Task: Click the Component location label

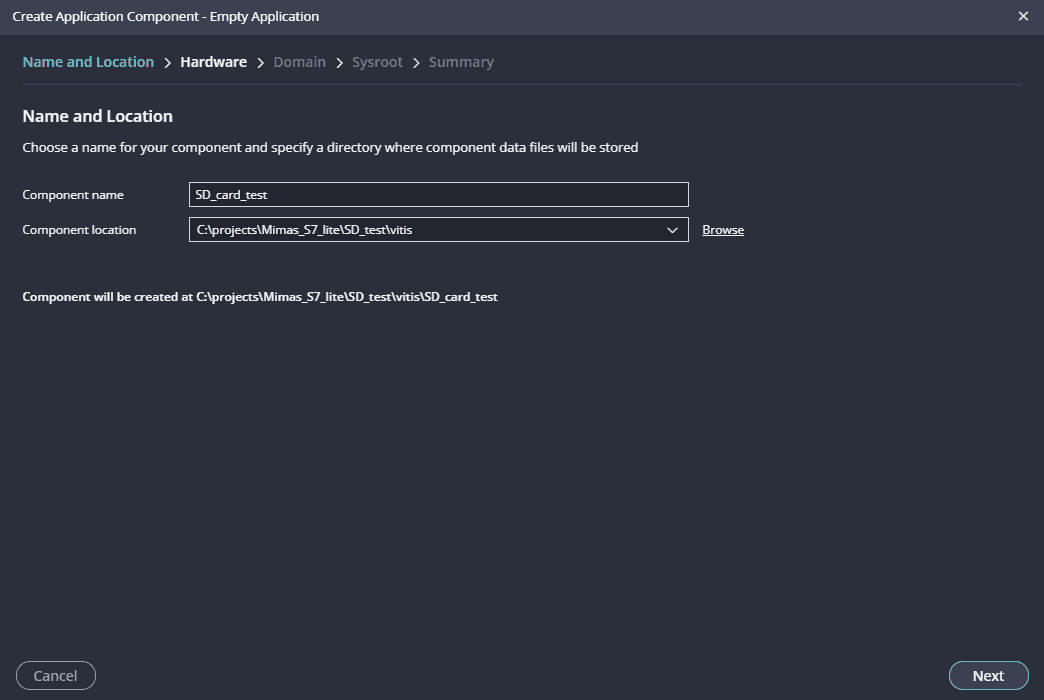Action: click(79, 230)
